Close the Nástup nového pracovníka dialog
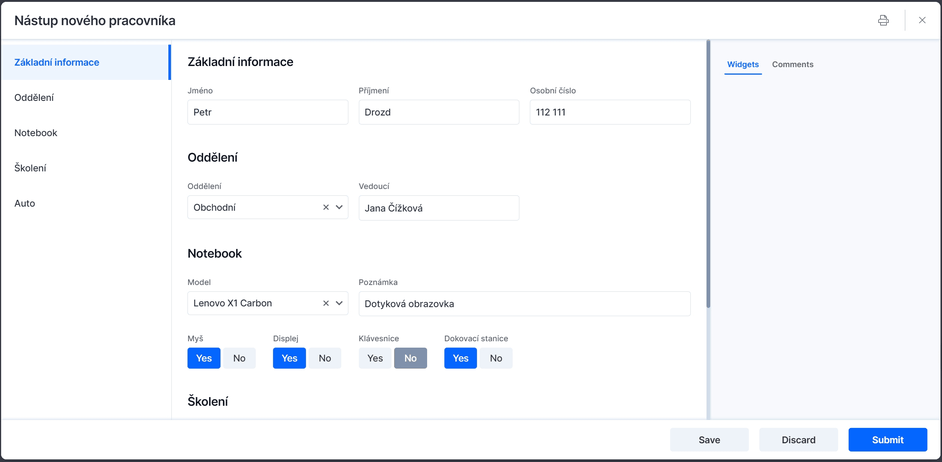The image size is (942, 462). (922, 20)
